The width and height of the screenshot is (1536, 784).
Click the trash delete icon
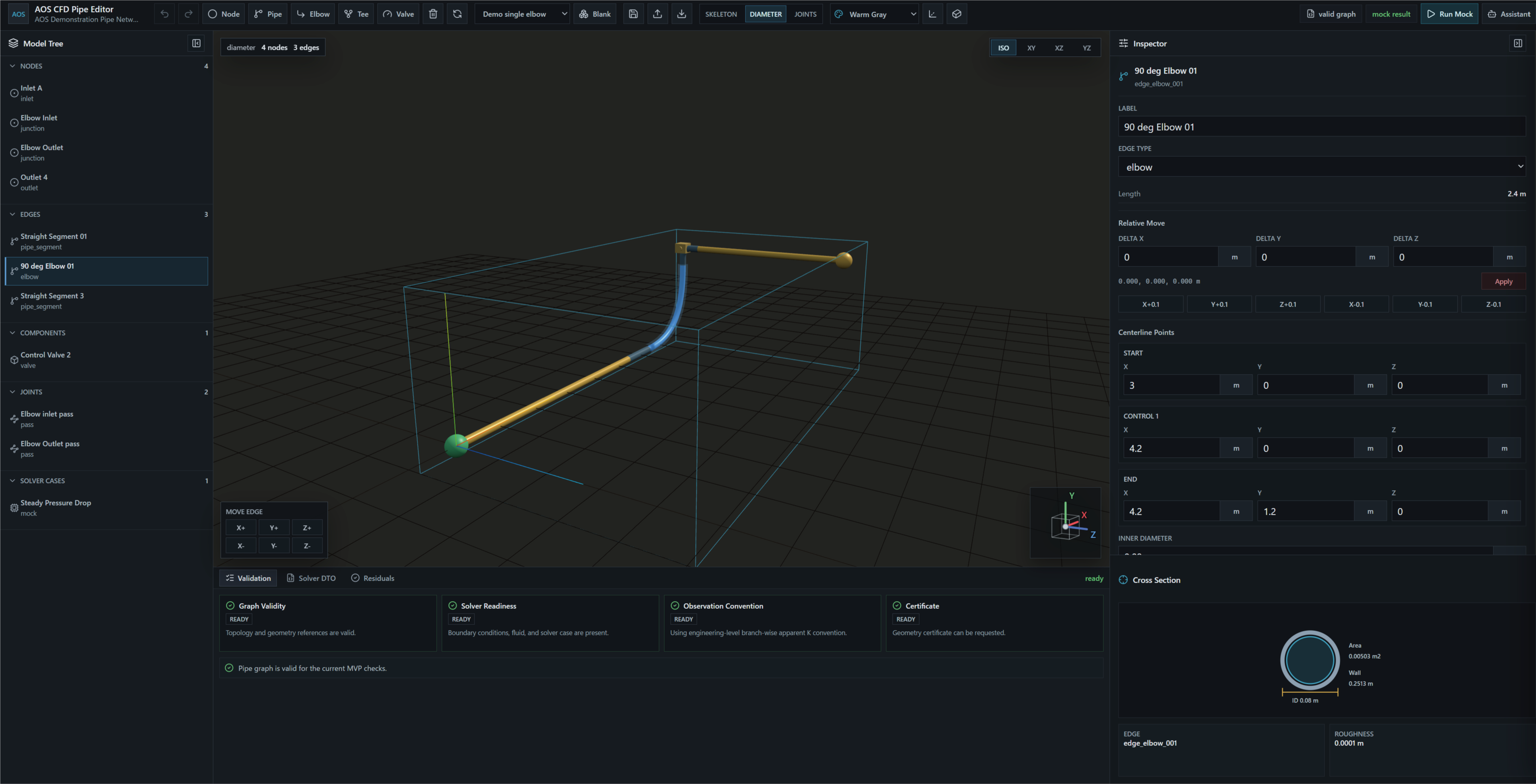click(433, 14)
